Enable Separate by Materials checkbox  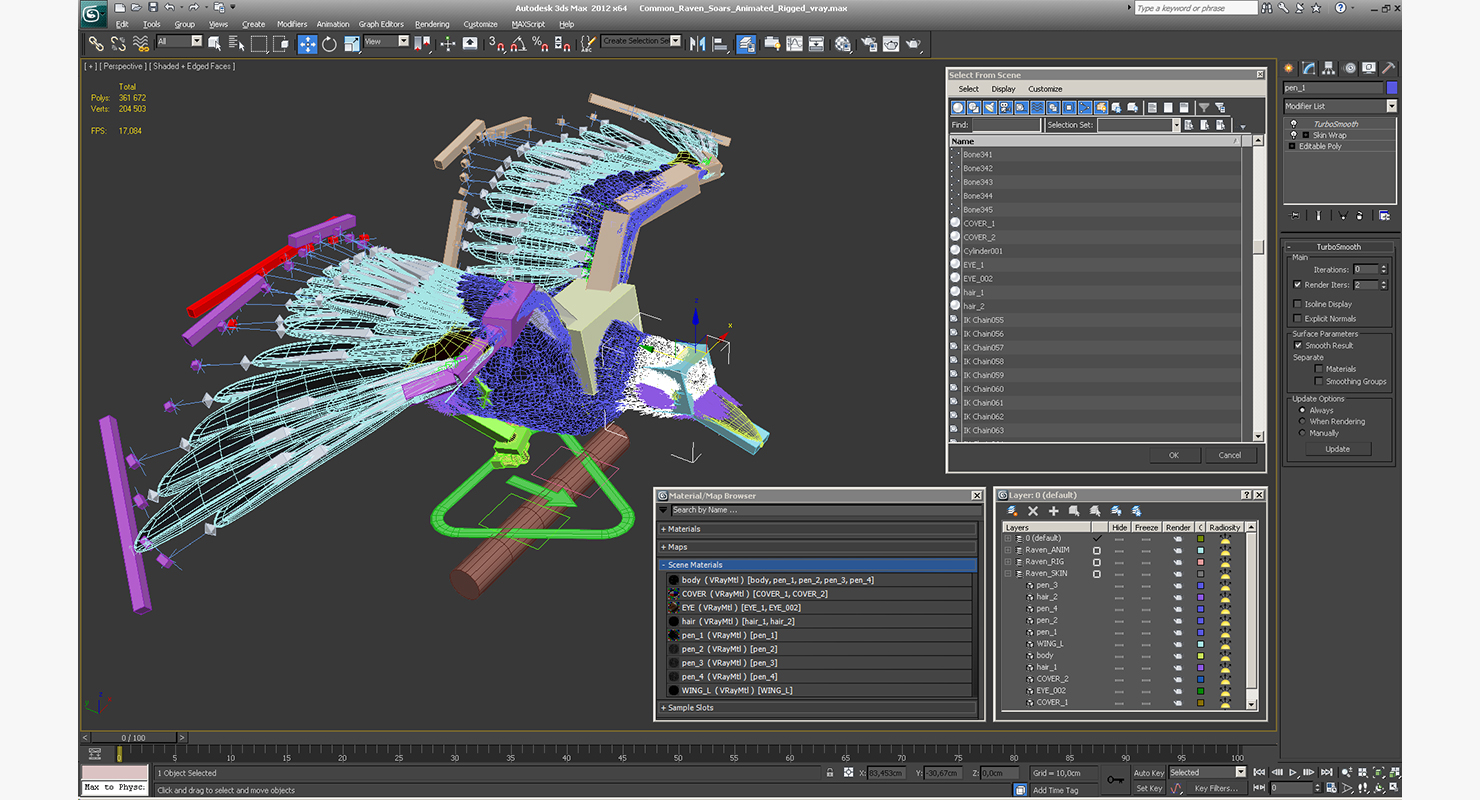[1319, 369]
